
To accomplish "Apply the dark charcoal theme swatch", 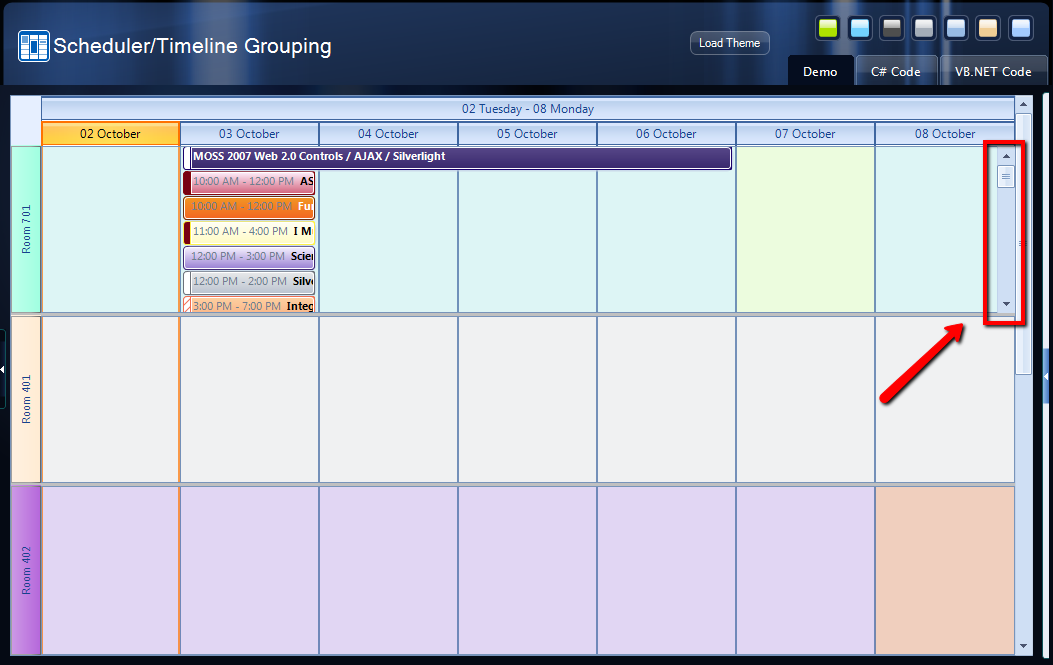I will pyautogui.click(x=892, y=28).
